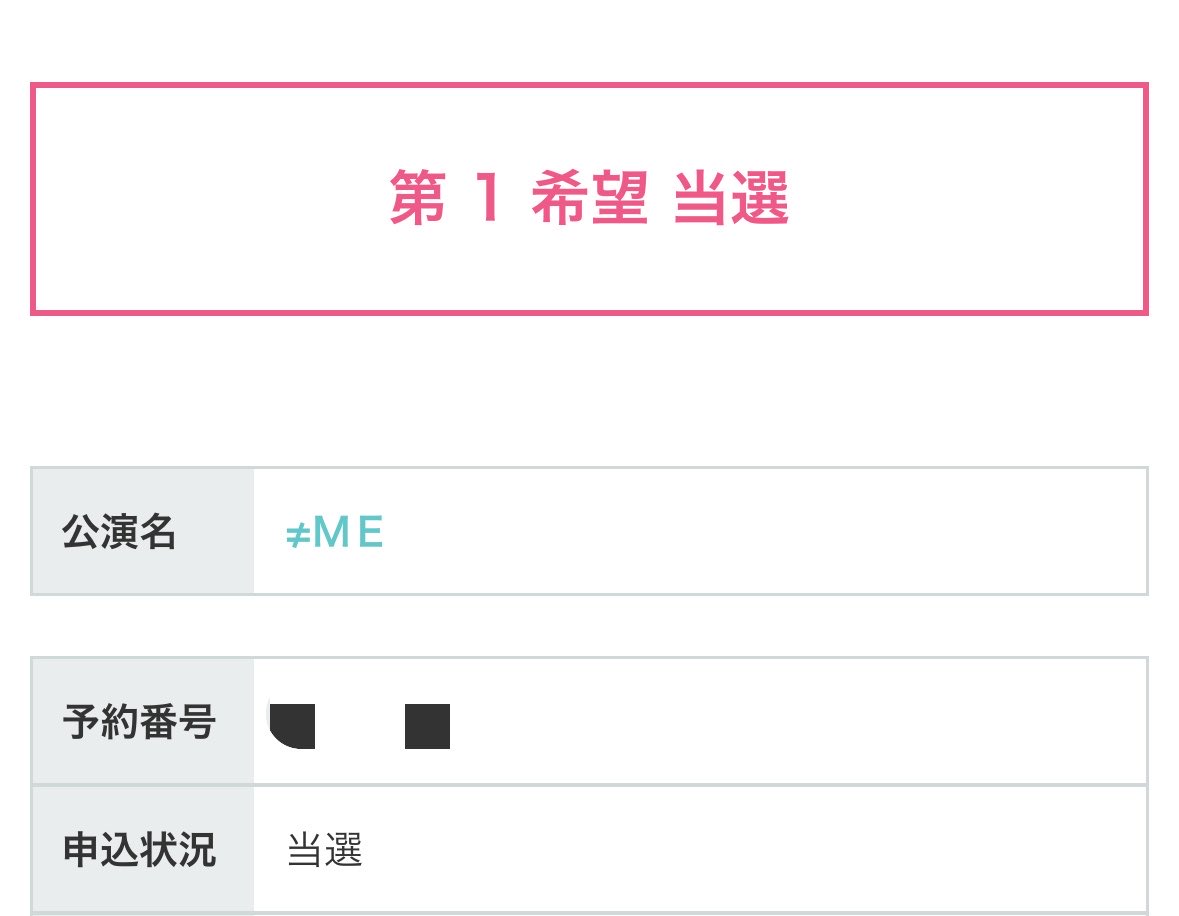
Task: Click the 第 character in pink banner
Action: 418,198
